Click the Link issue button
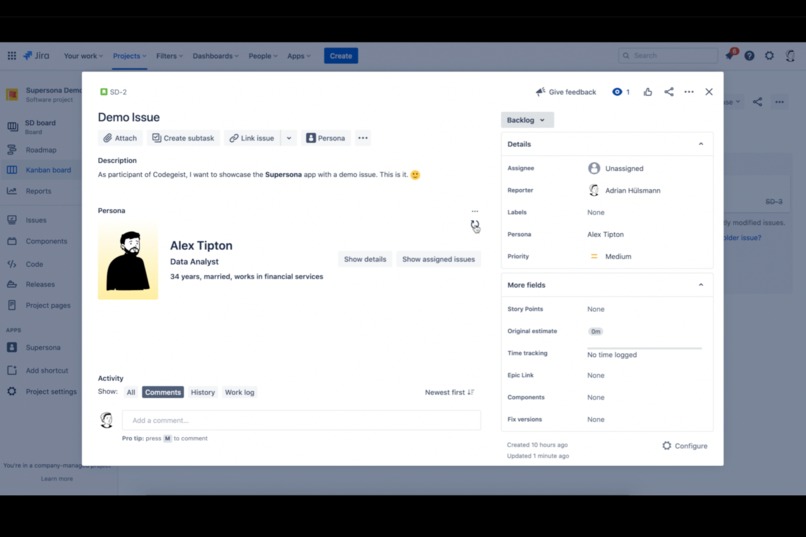Screen dimensions: 806x537 tap(252, 138)
